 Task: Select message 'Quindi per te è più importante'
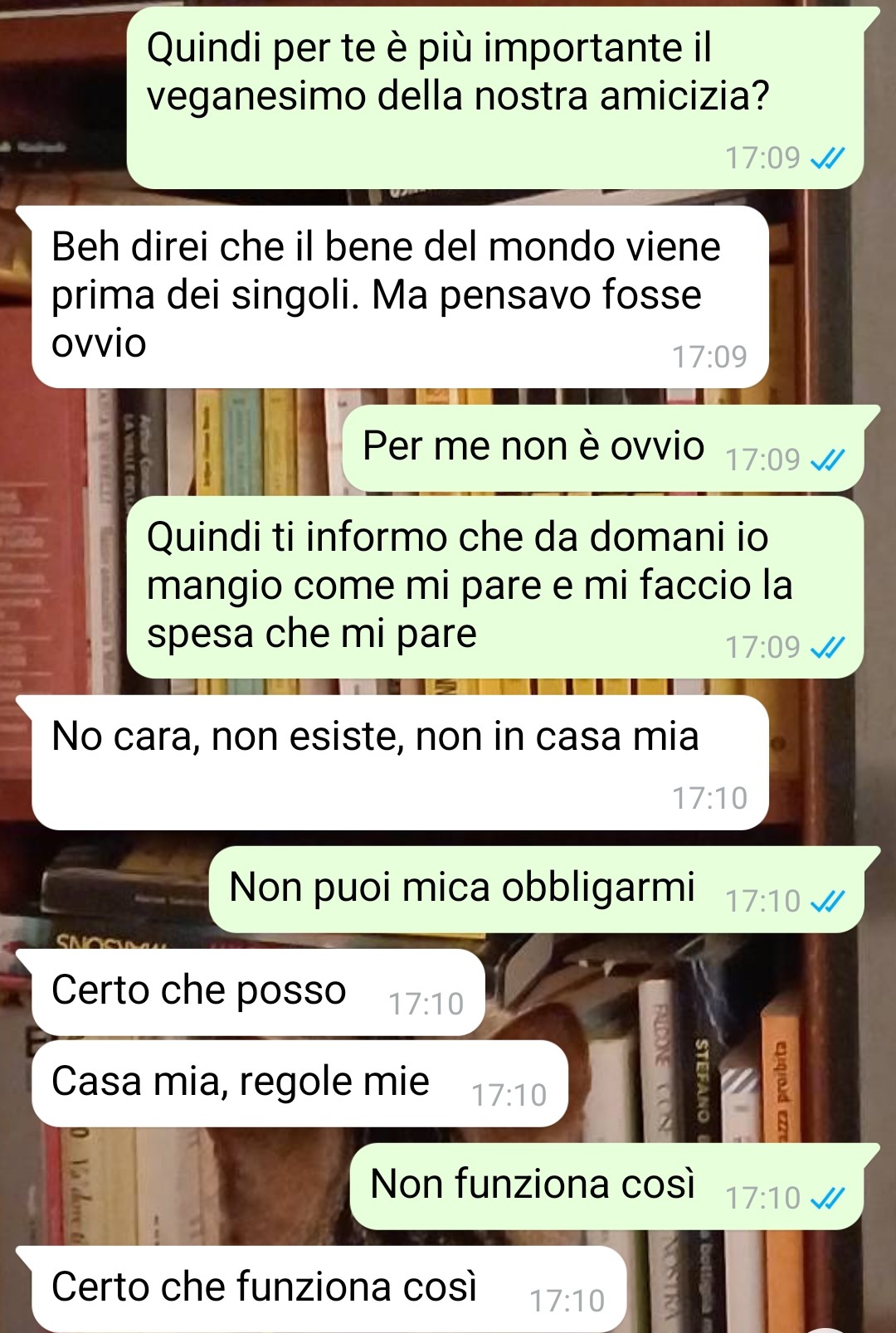(495, 98)
